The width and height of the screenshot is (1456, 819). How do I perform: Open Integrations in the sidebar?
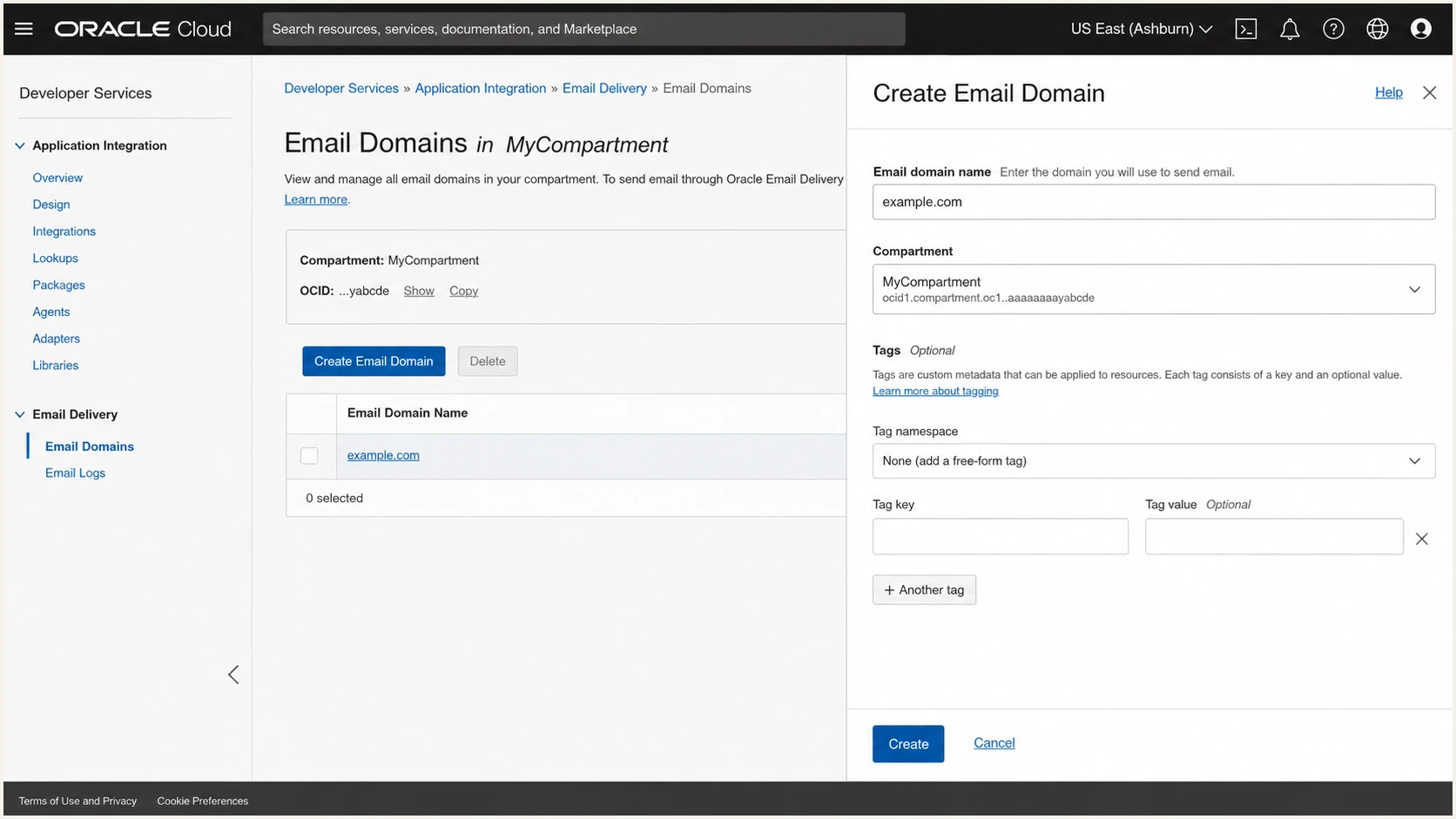point(64,232)
